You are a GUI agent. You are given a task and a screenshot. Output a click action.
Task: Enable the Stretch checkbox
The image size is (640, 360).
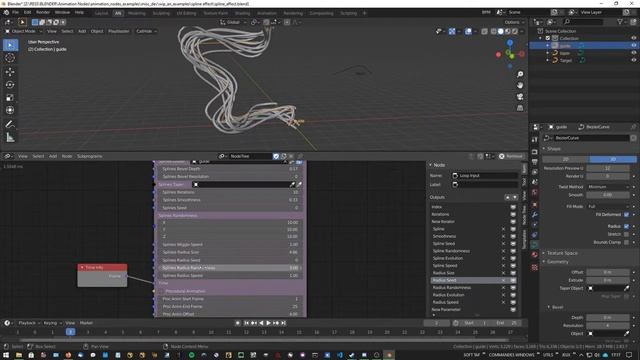click(x=627, y=234)
